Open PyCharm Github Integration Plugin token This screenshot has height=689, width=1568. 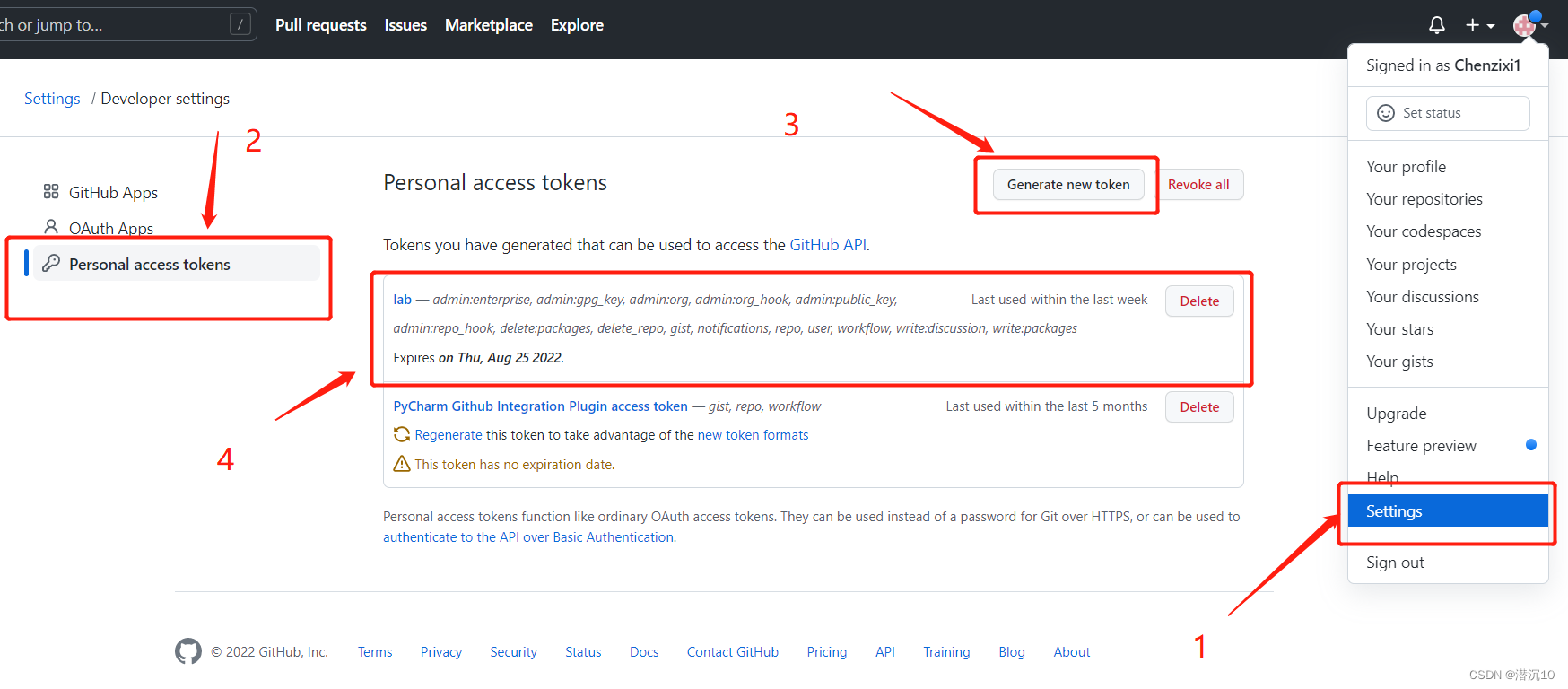coord(540,406)
